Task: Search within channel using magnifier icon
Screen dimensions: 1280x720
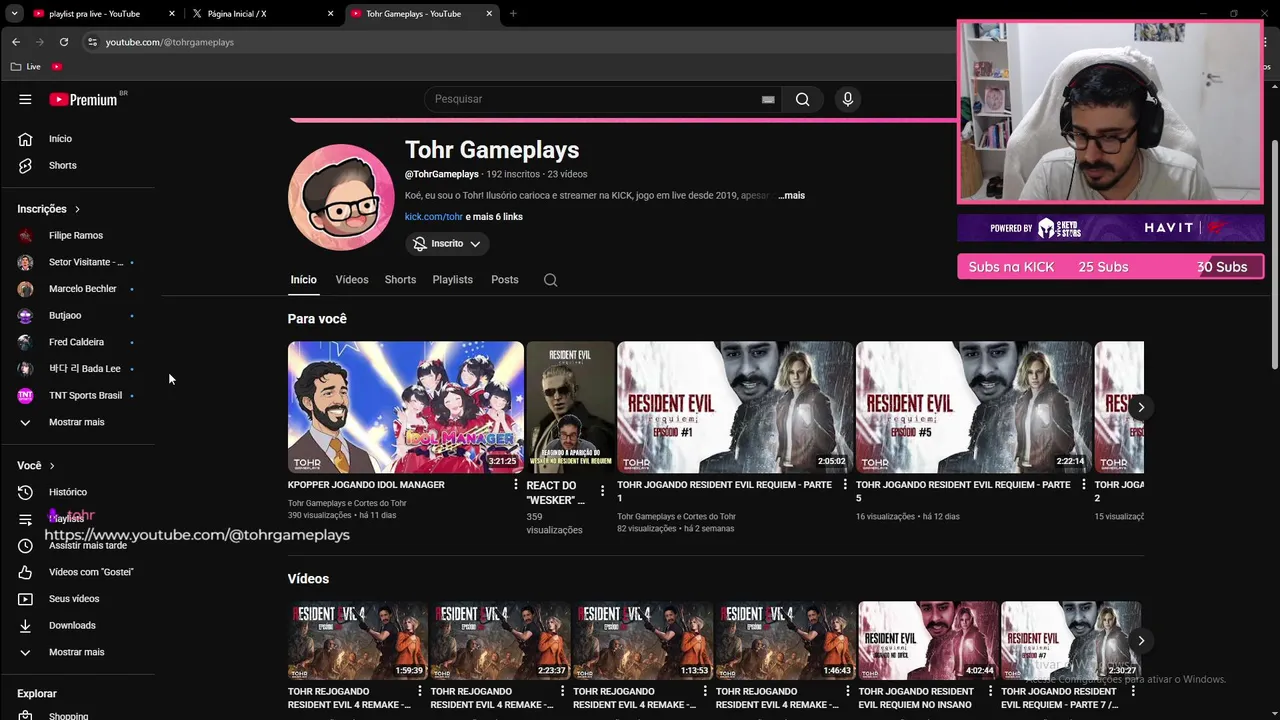Action: point(550,280)
